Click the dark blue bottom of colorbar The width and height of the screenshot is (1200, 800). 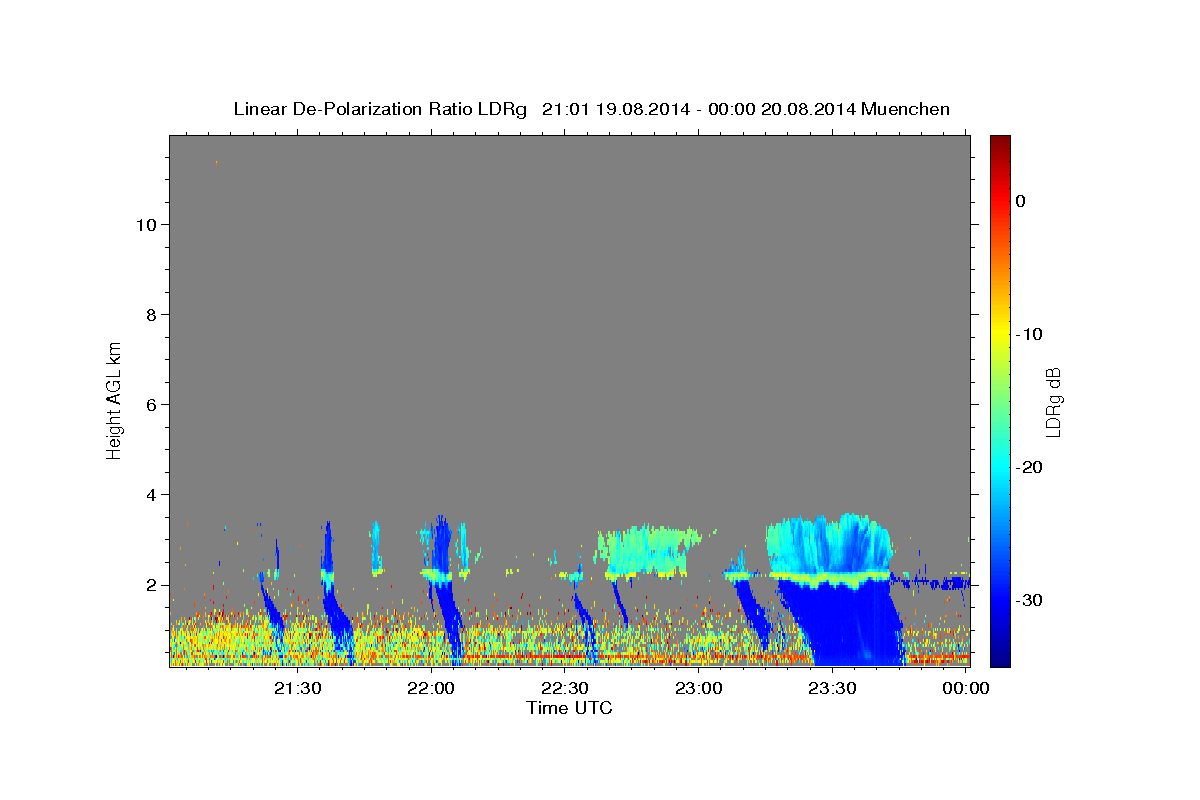tap(1000, 655)
